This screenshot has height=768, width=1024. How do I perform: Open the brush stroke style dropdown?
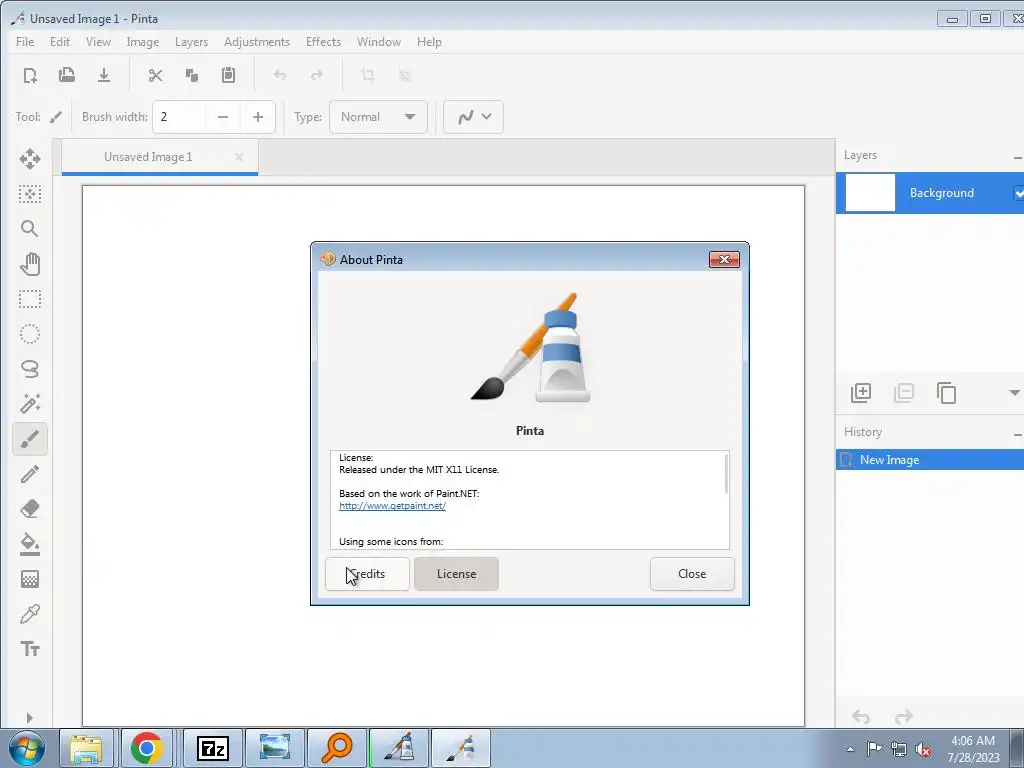473,117
